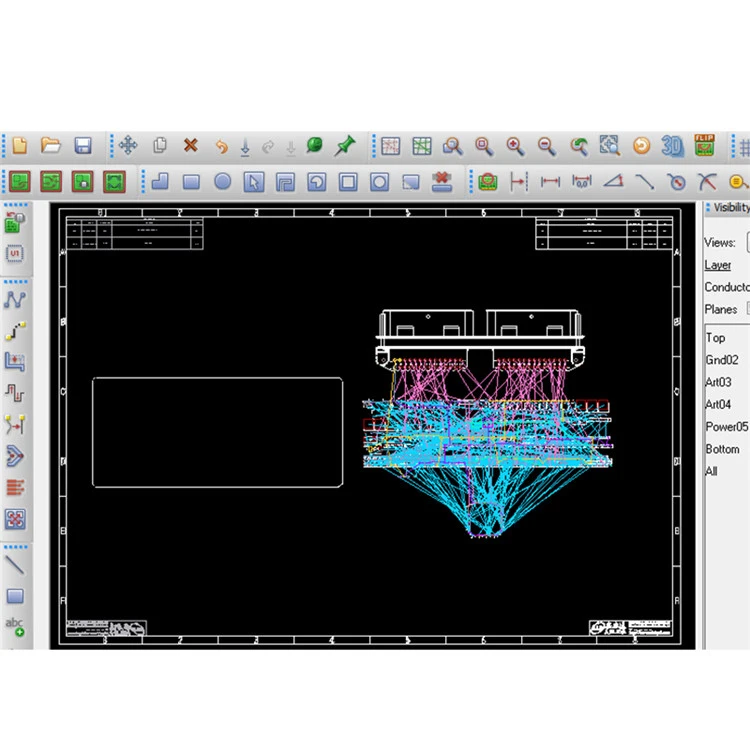Click the FLIP board icon
This screenshot has height=750, width=750.
(x=705, y=145)
